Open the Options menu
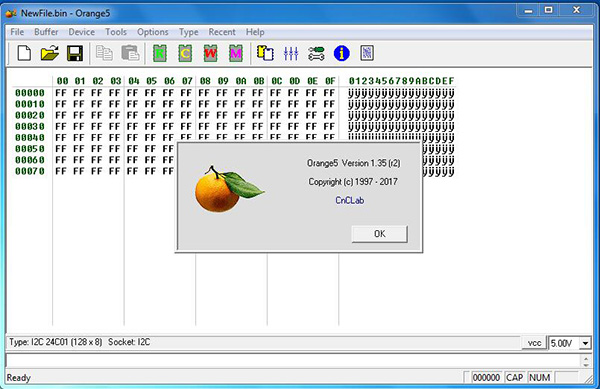 [153, 32]
